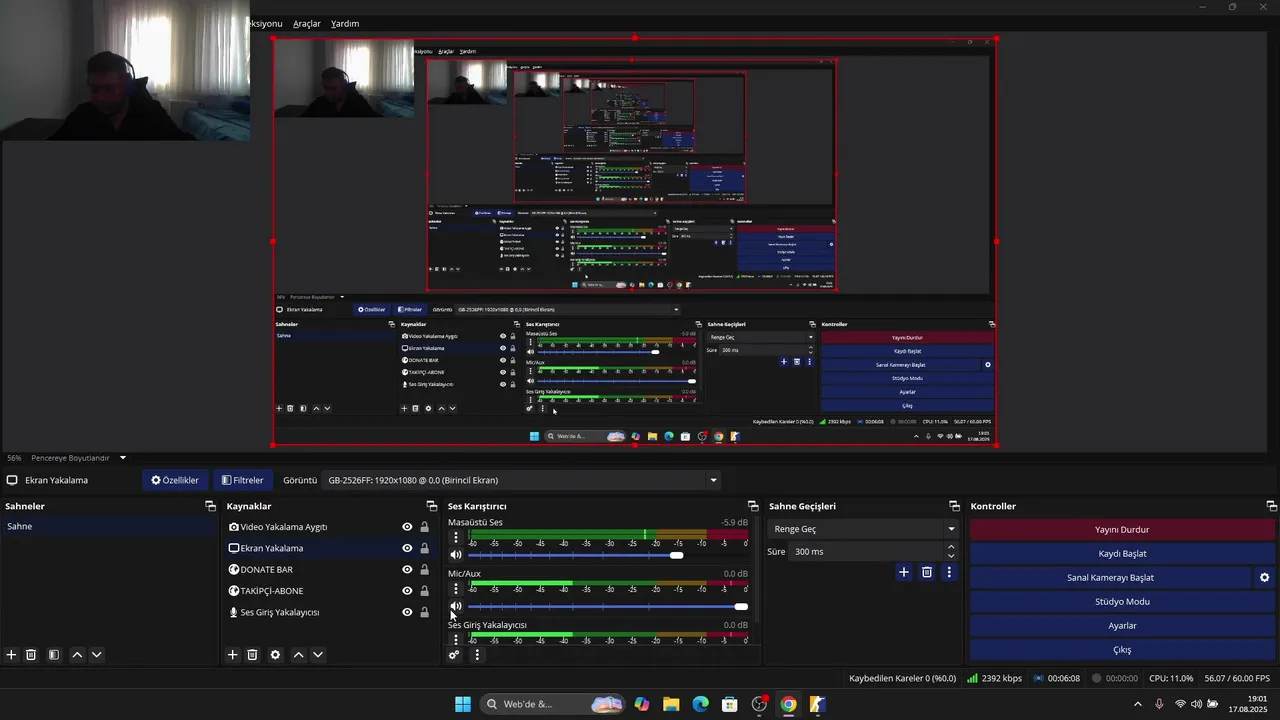The width and height of the screenshot is (1280, 720).
Task: Undock the Sahne Geçişleri panel
Action: click(x=954, y=506)
